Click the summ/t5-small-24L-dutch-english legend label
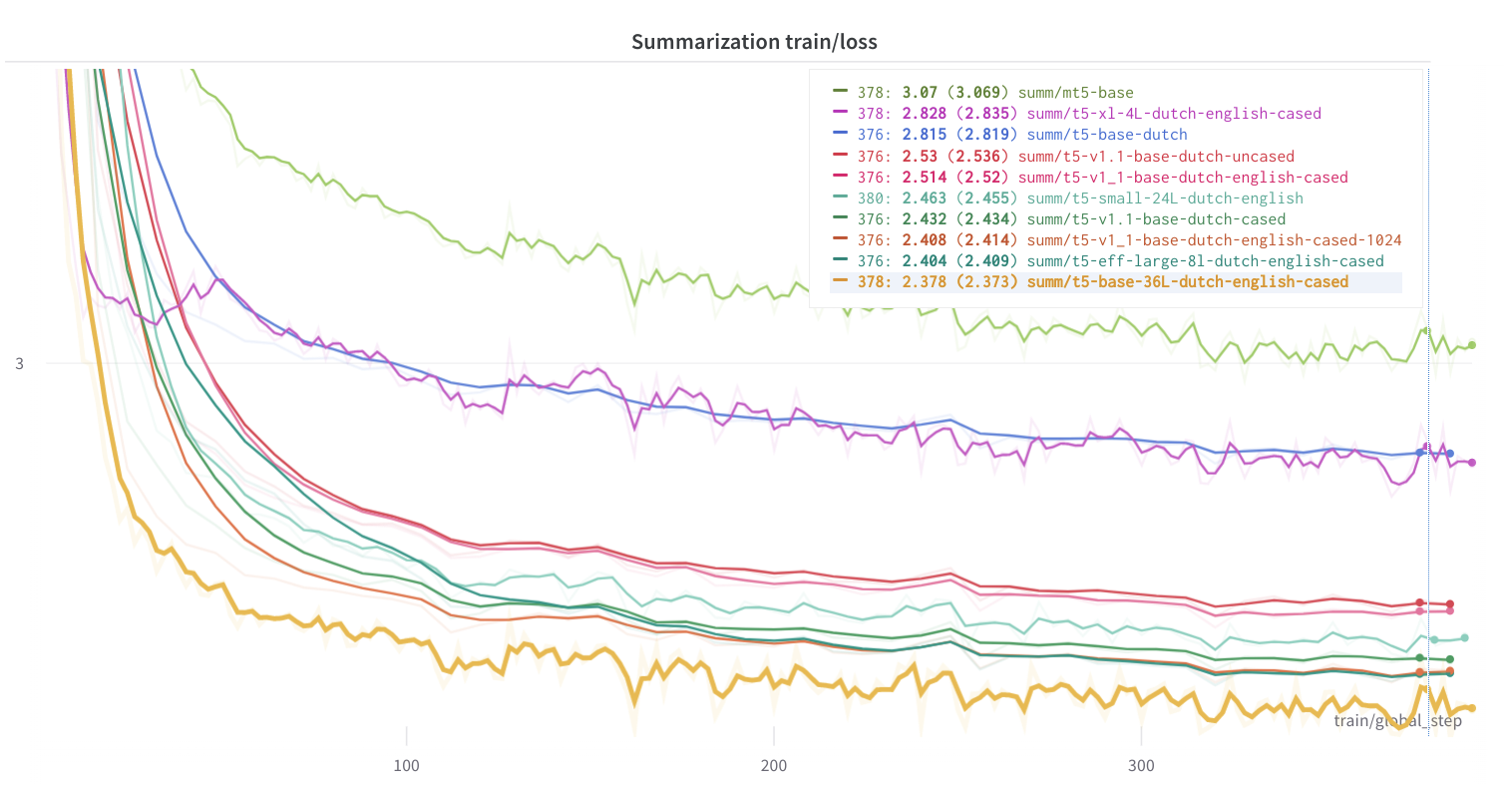The height and width of the screenshot is (792, 1512). pyautogui.click(x=1164, y=198)
